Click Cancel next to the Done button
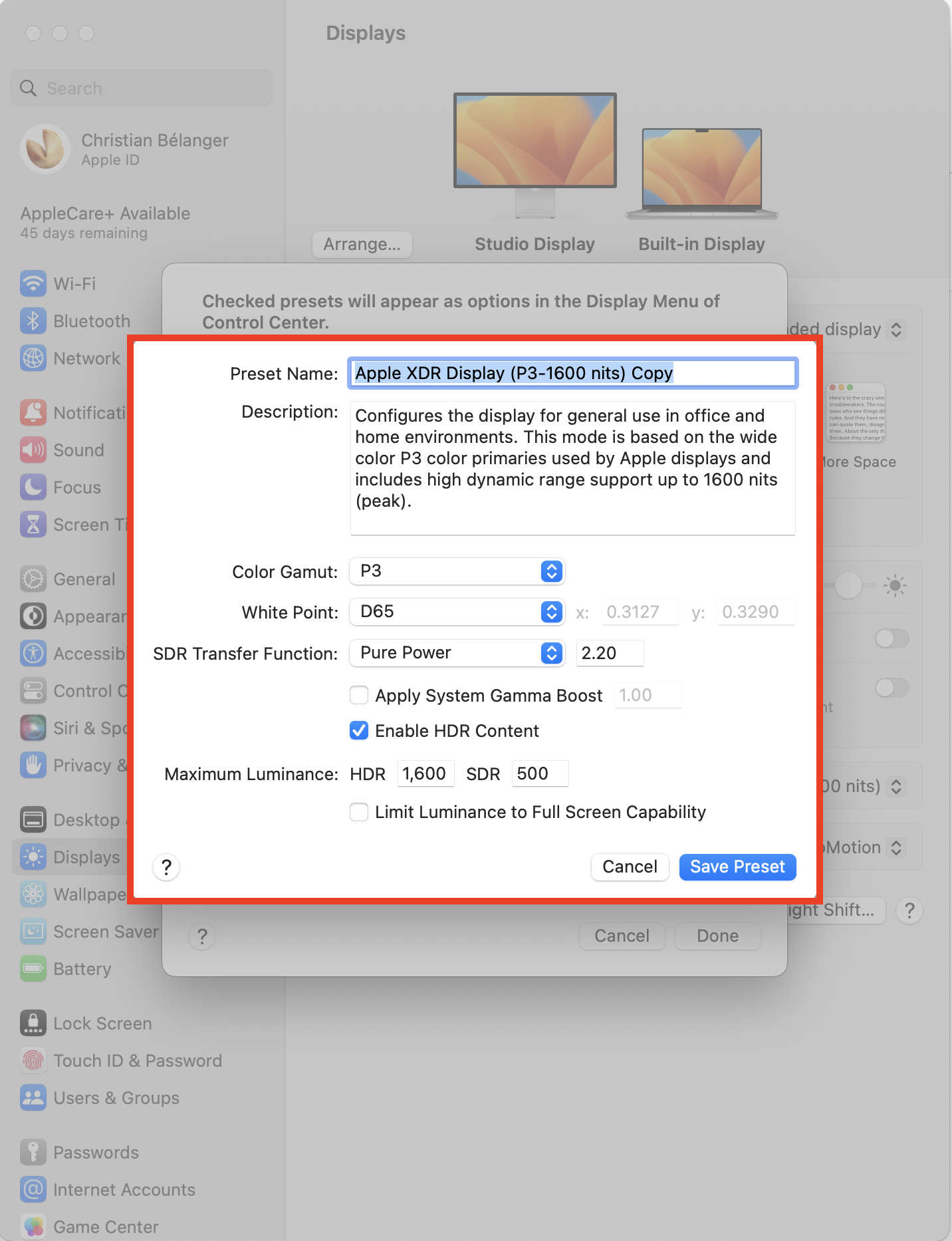The image size is (952, 1241). [622, 936]
